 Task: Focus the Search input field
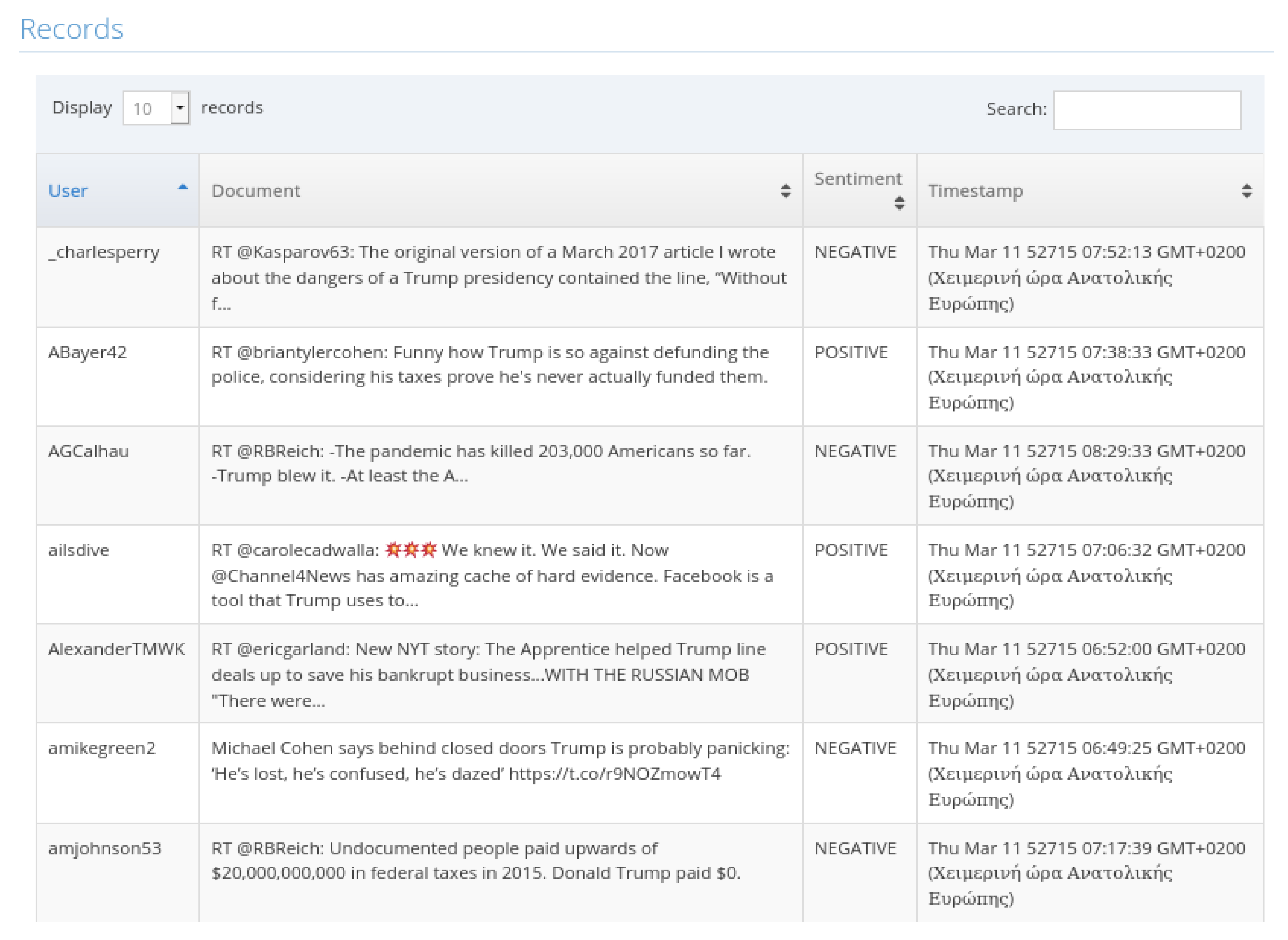[1147, 110]
